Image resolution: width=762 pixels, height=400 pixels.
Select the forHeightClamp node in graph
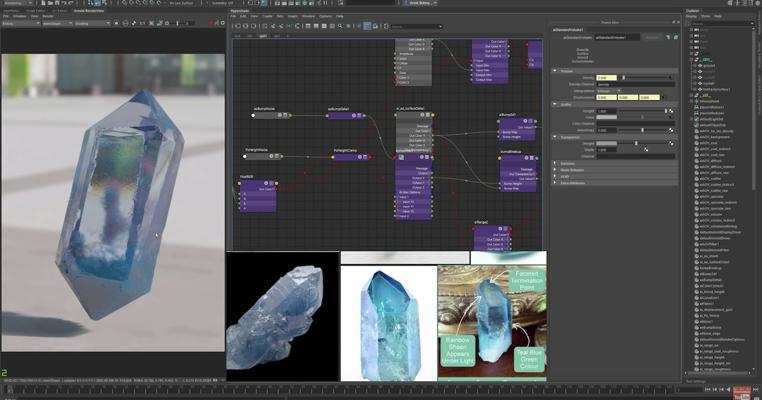coord(352,157)
